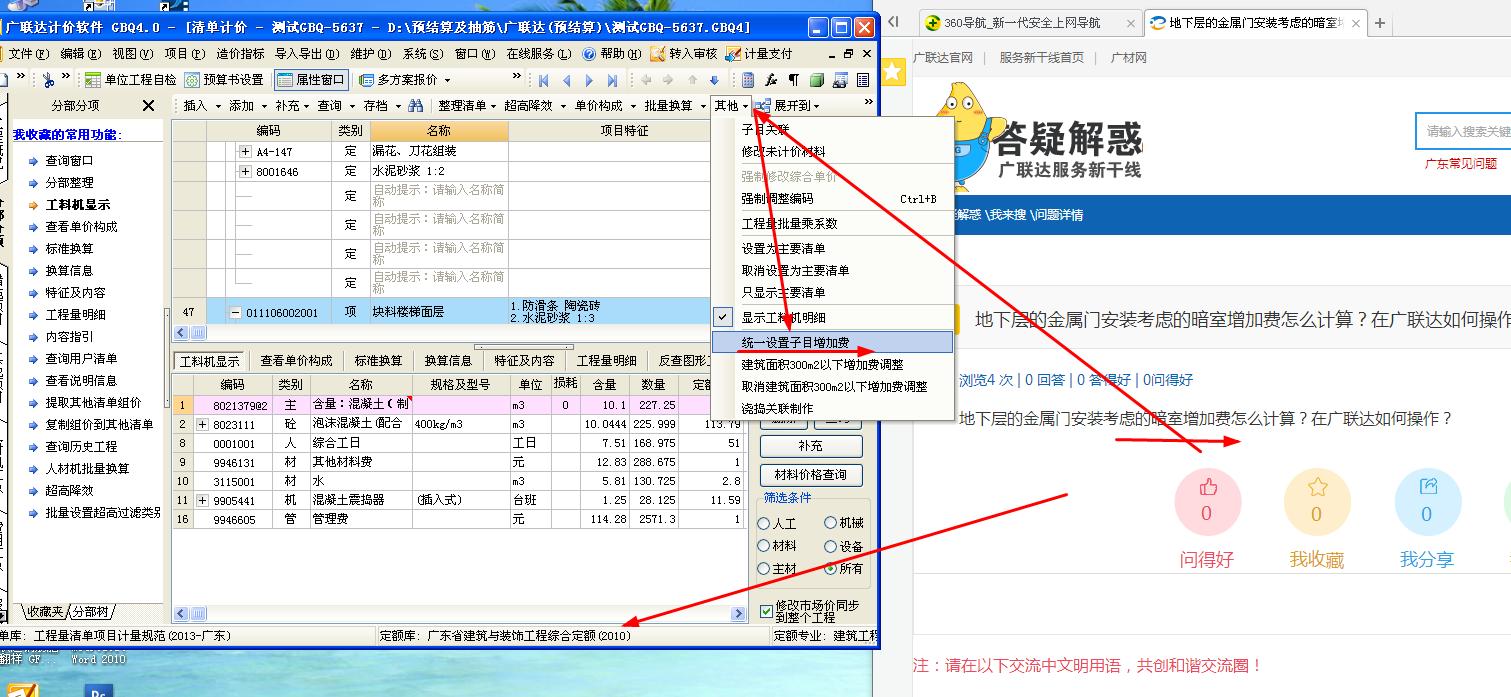Viewport: 1511px width, 697px height.
Task: Open the 批量换算 dropdown
Action: [x=674, y=105]
